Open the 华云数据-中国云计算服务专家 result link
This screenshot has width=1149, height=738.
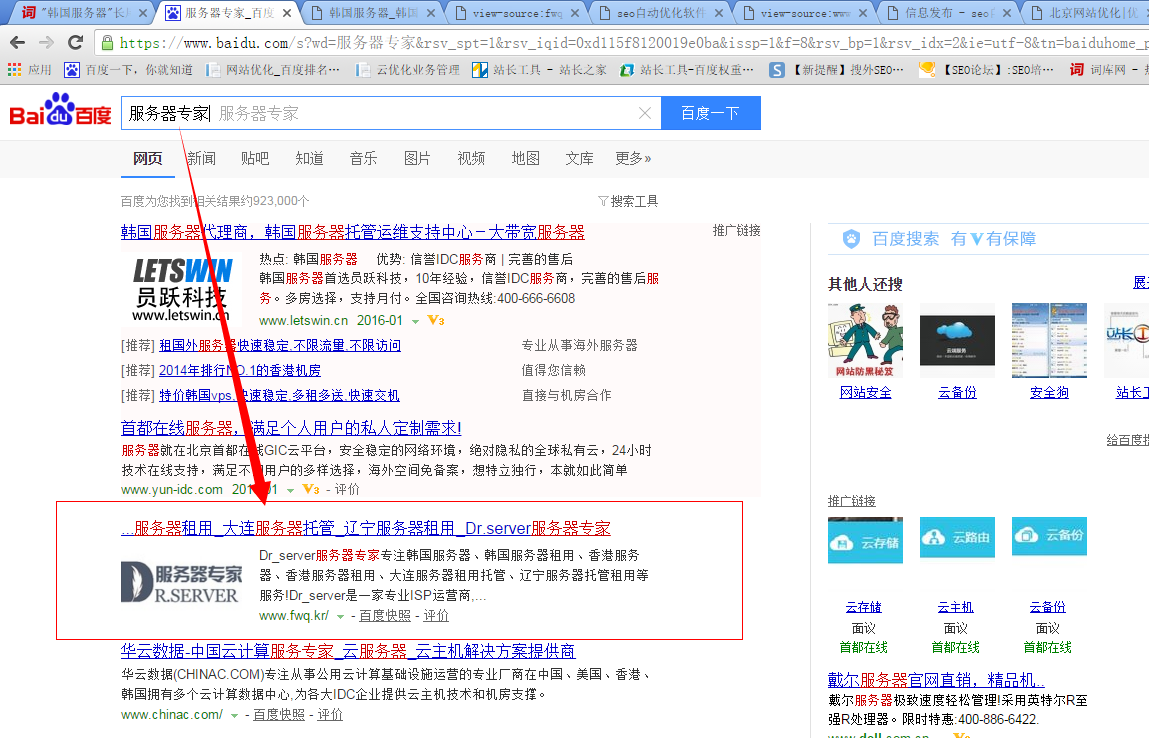(348, 651)
